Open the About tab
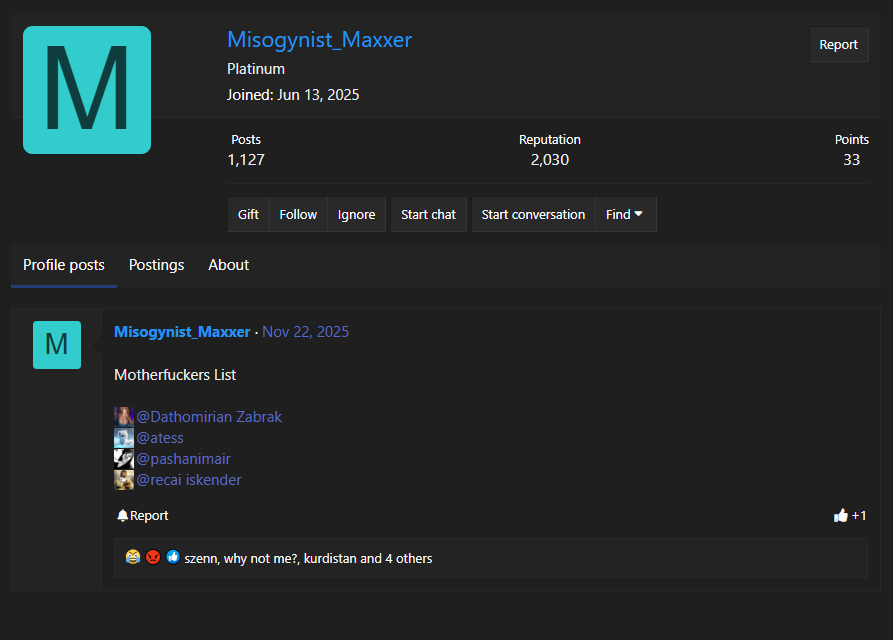 (229, 265)
